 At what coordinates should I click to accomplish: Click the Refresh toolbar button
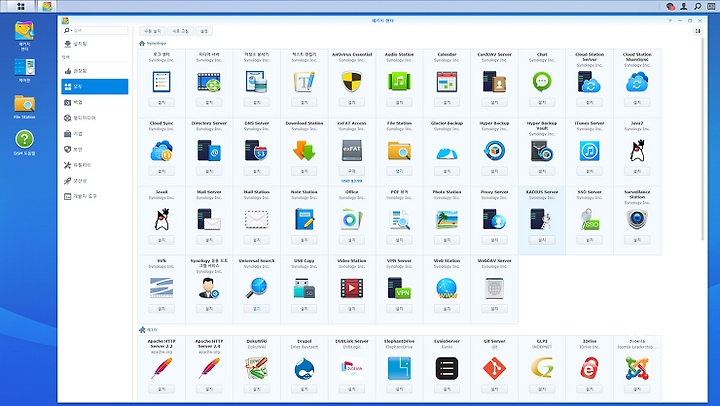click(x=180, y=31)
